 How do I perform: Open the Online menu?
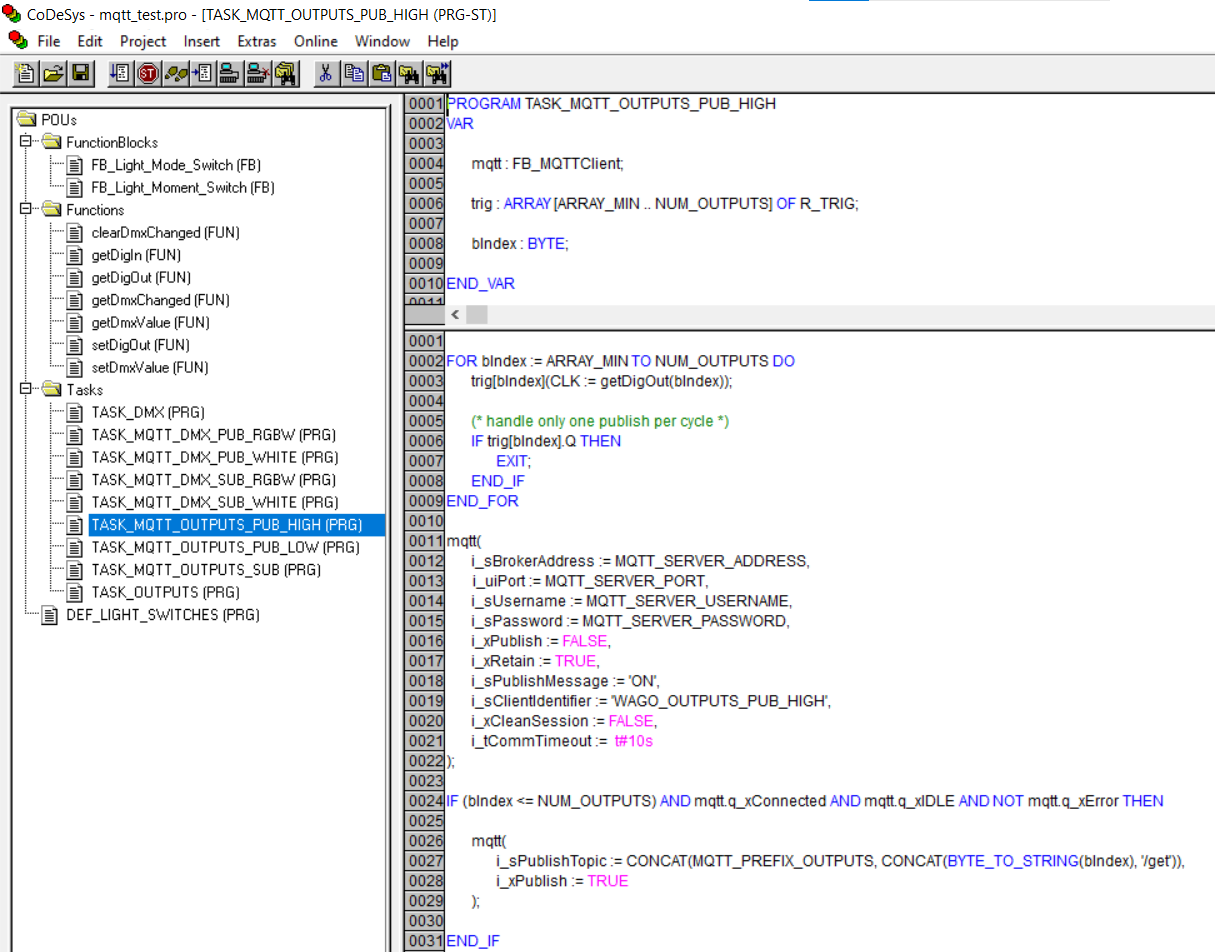pyautogui.click(x=315, y=42)
